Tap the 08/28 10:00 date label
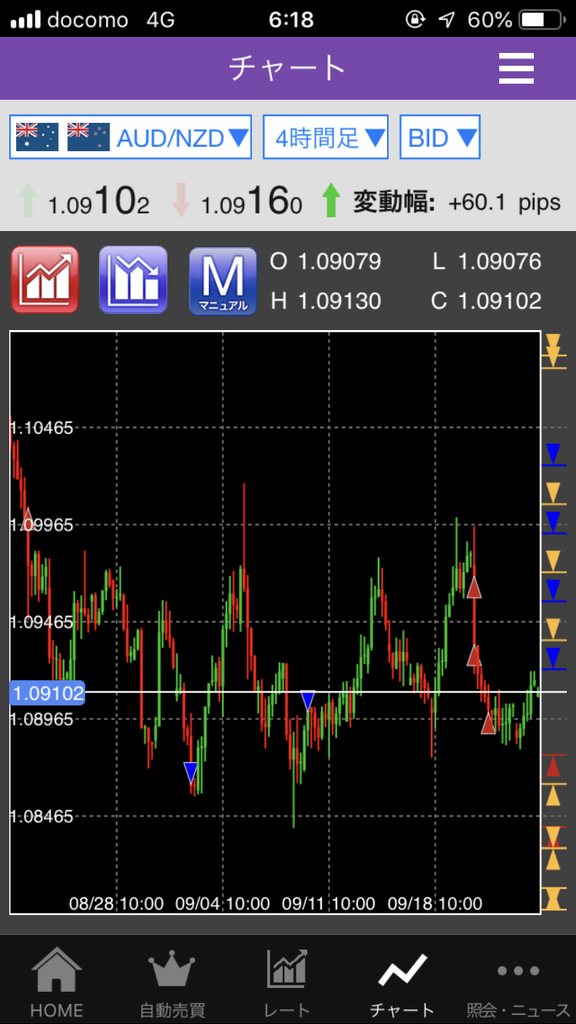Image resolution: width=576 pixels, height=1024 pixels. (116, 904)
